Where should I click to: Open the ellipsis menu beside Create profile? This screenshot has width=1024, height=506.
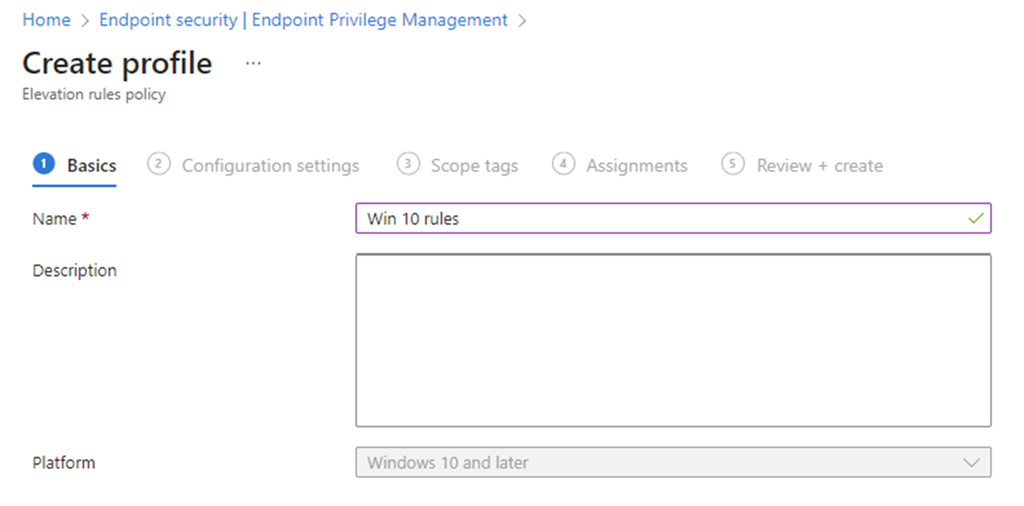tap(253, 63)
